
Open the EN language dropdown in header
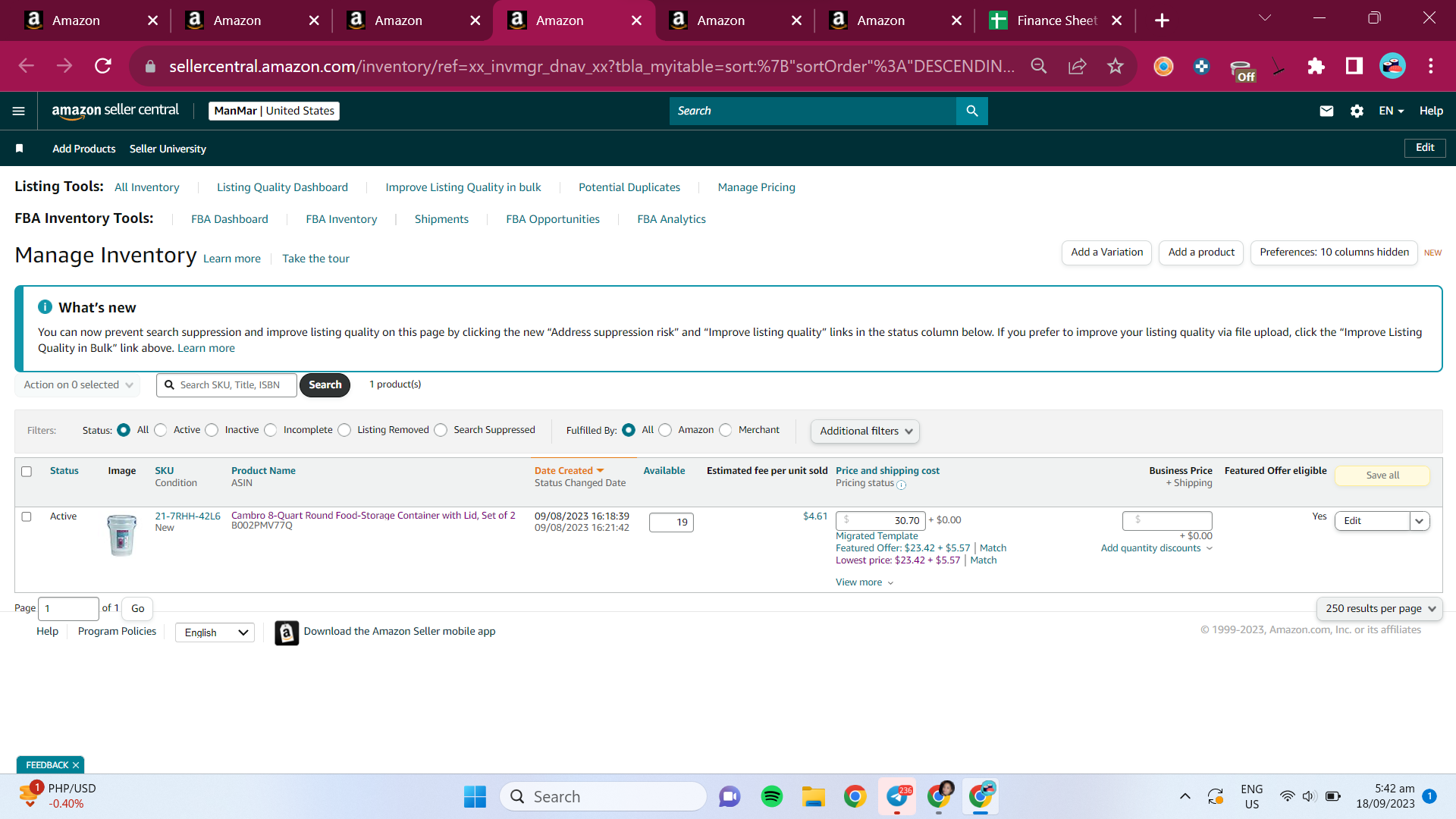click(1392, 111)
